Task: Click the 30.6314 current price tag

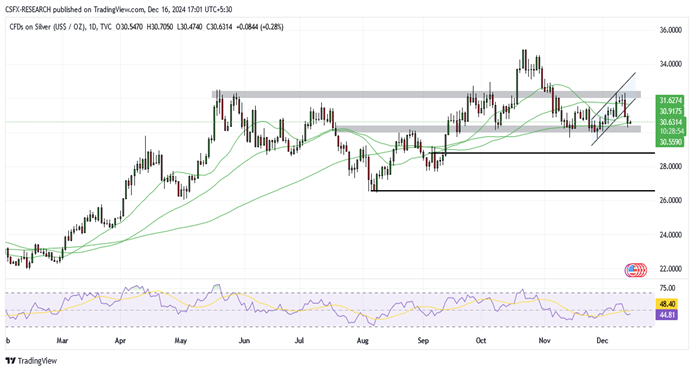Action: tap(671, 122)
